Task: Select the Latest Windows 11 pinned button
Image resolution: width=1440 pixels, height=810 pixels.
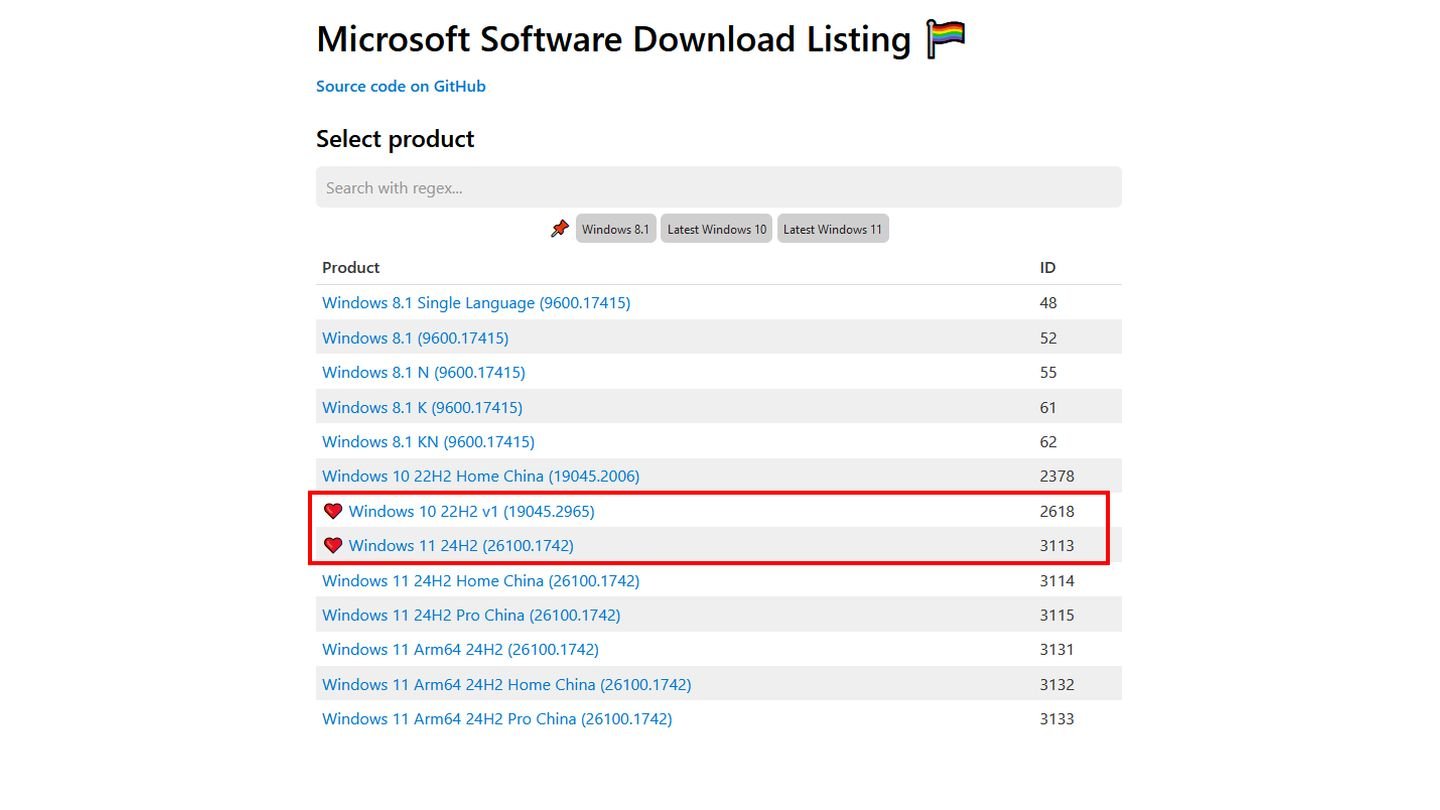Action: (833, 229)
